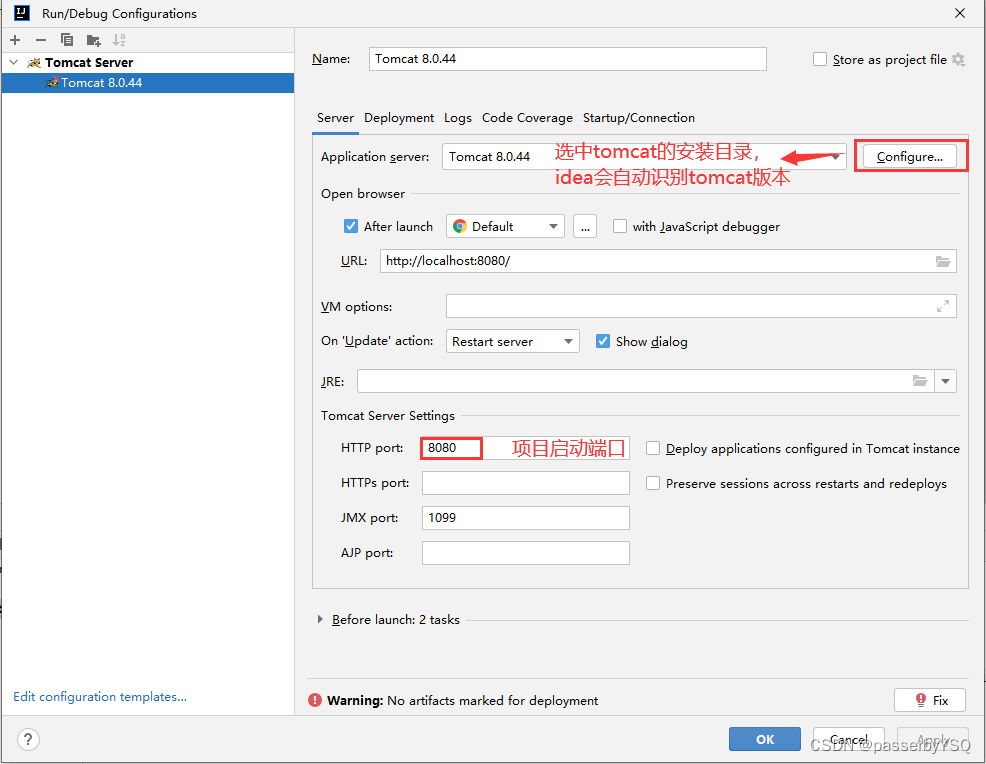Uncheck the Show dialog checkbox
This screenshot has width=986, height=764.
603,341
